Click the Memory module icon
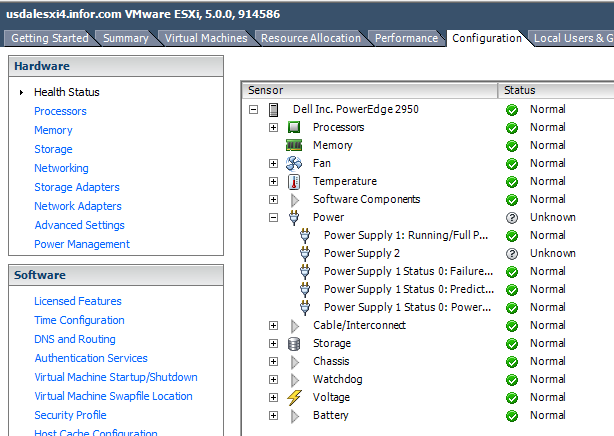The height and width of the screenshot is (436, 614). 294,145
